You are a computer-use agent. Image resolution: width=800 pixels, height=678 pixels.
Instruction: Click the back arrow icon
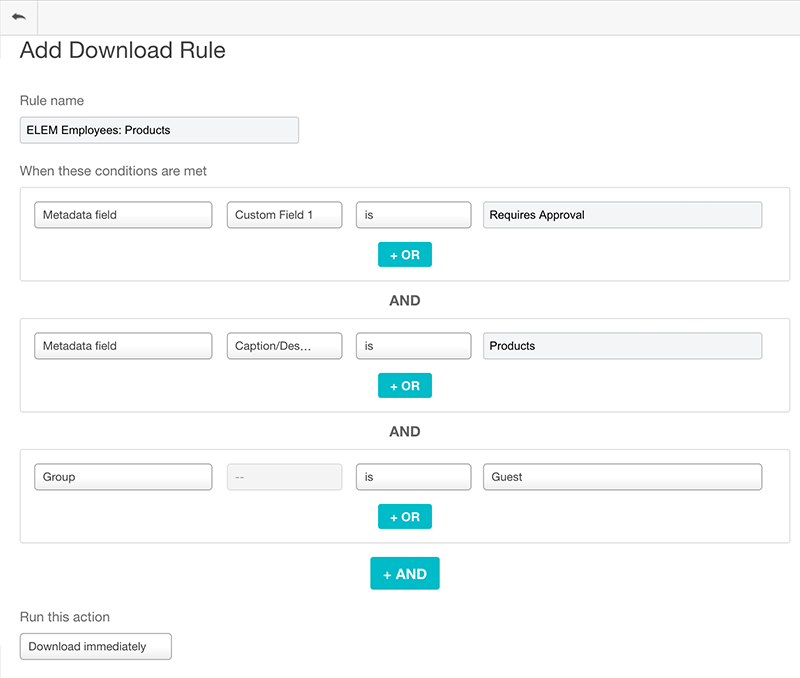(x=19, y=17)
